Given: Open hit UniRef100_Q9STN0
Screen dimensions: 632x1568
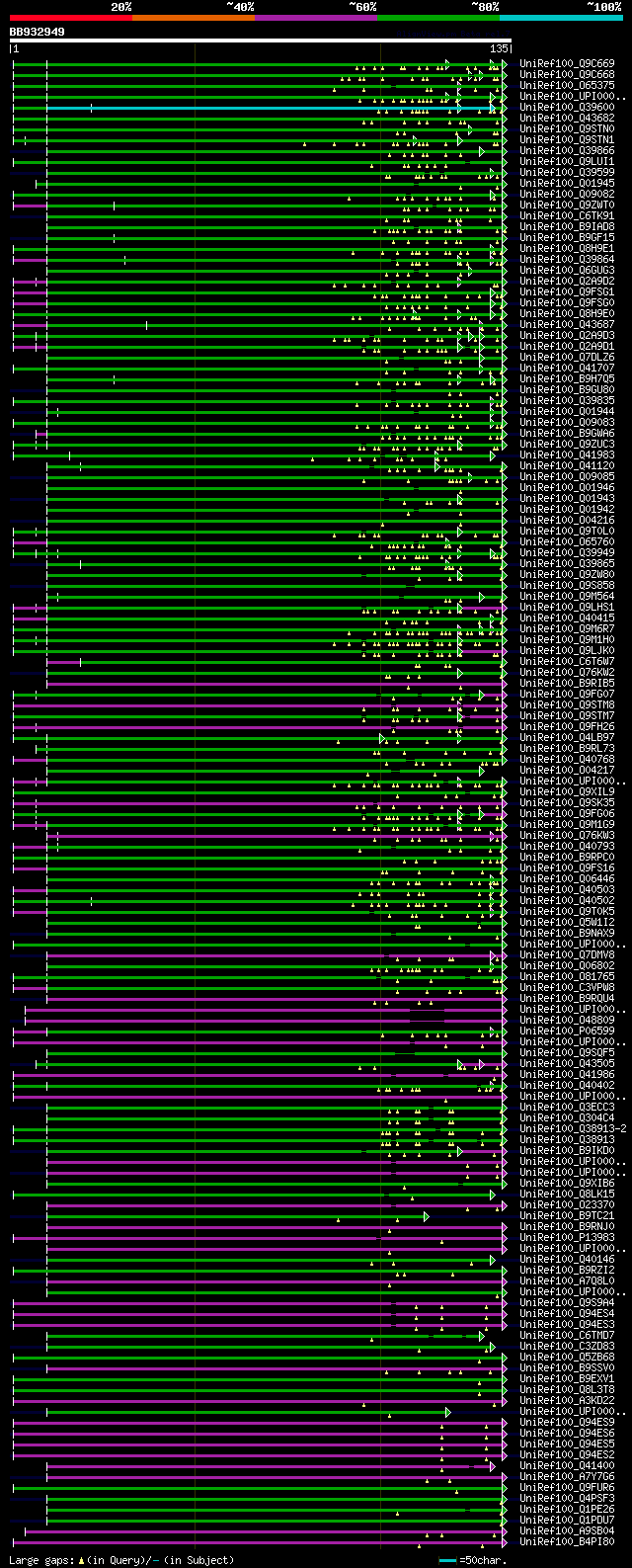Looking at the screenshot, I should coord(567,128).
